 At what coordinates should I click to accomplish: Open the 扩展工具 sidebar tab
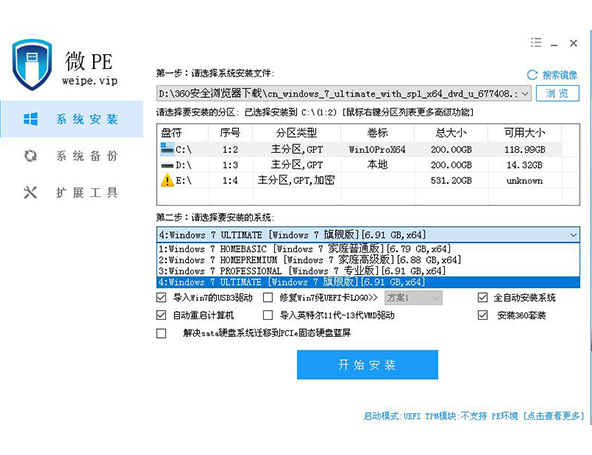point(72,193)
